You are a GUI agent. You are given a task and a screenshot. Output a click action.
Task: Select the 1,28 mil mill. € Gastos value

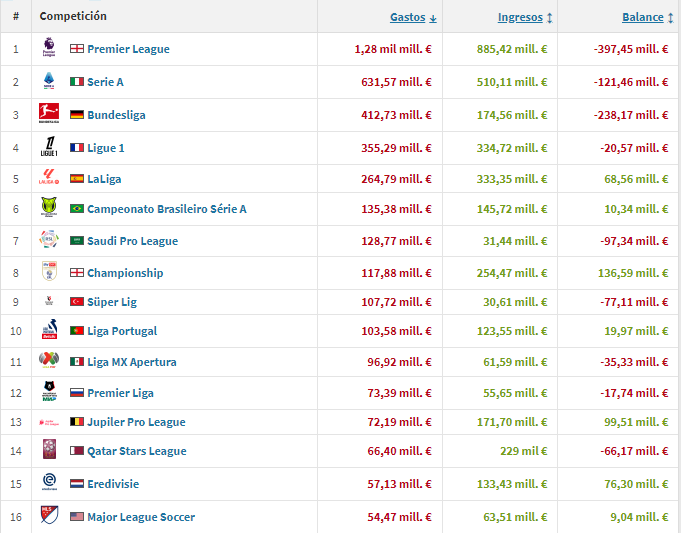point(393,49)
